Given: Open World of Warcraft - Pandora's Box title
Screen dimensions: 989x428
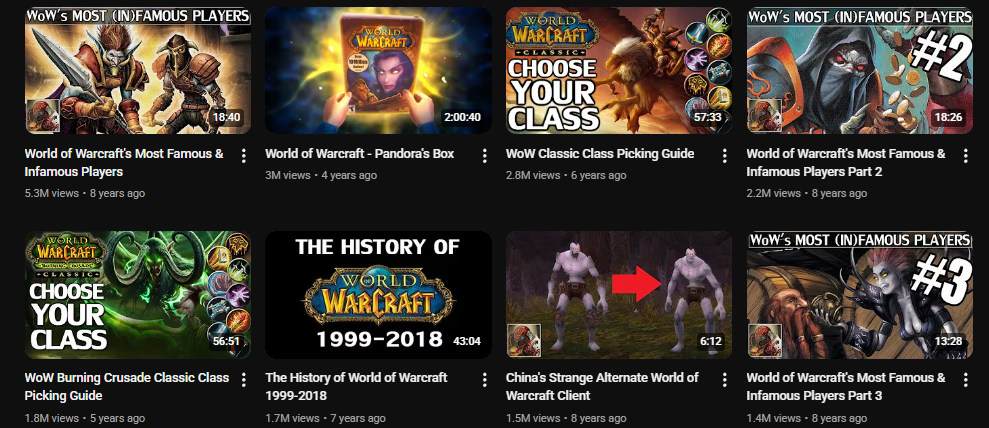Looking at the screenshot, I should [360, 154].
